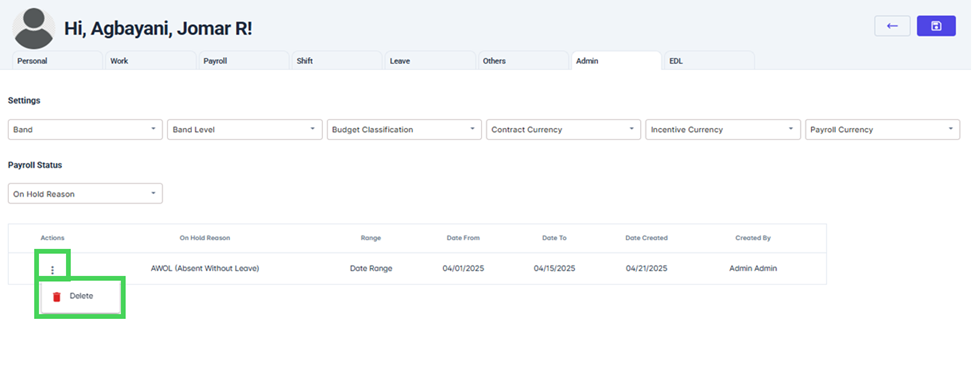Go to the Shift tab

pos(337,61)
